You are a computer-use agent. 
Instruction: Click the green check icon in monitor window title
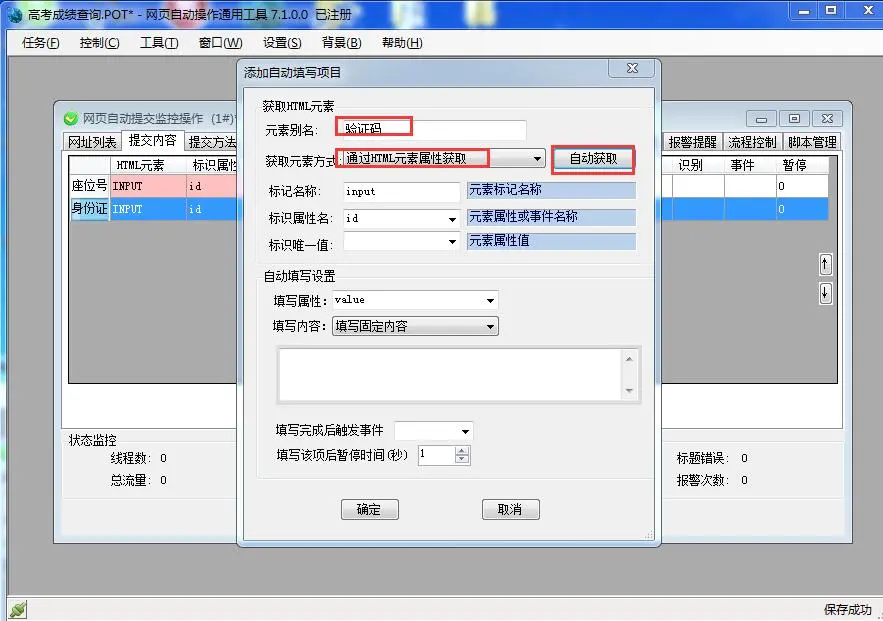coord(72,118)
